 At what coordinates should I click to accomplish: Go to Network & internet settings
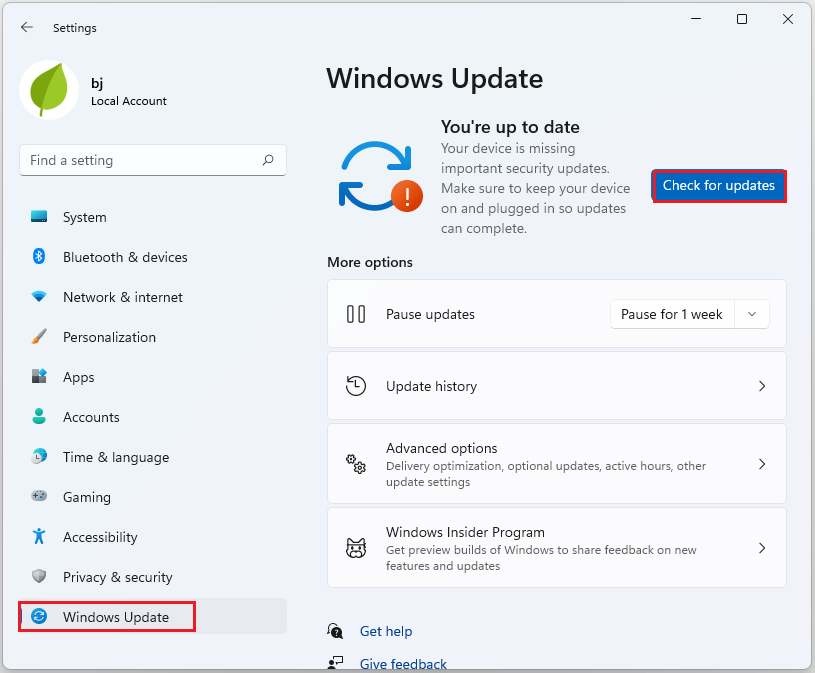click(153, 297)
